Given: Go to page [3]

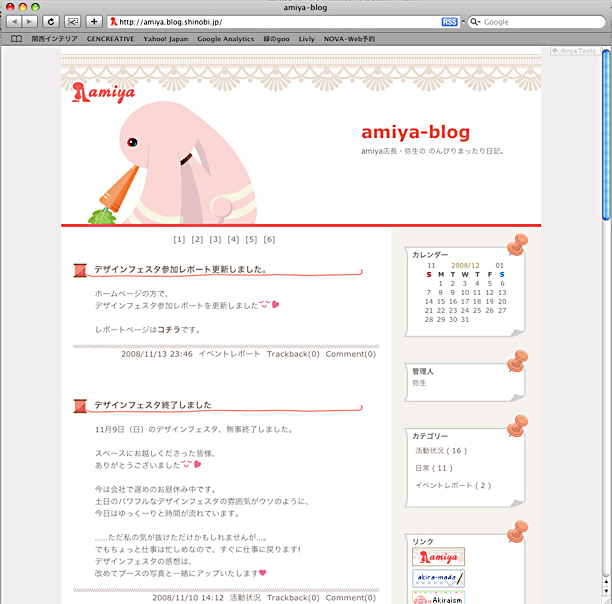Looking at the screenshot, I should pos(215,239).
